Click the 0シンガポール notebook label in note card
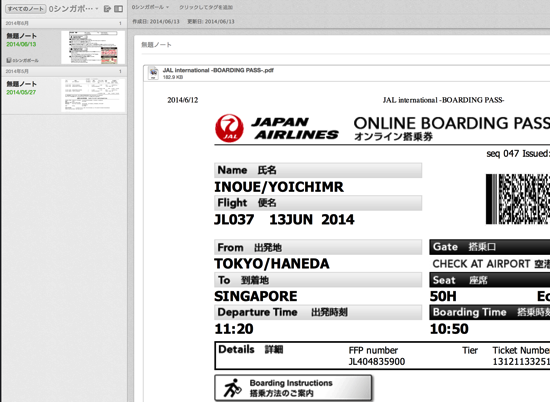 22,60
